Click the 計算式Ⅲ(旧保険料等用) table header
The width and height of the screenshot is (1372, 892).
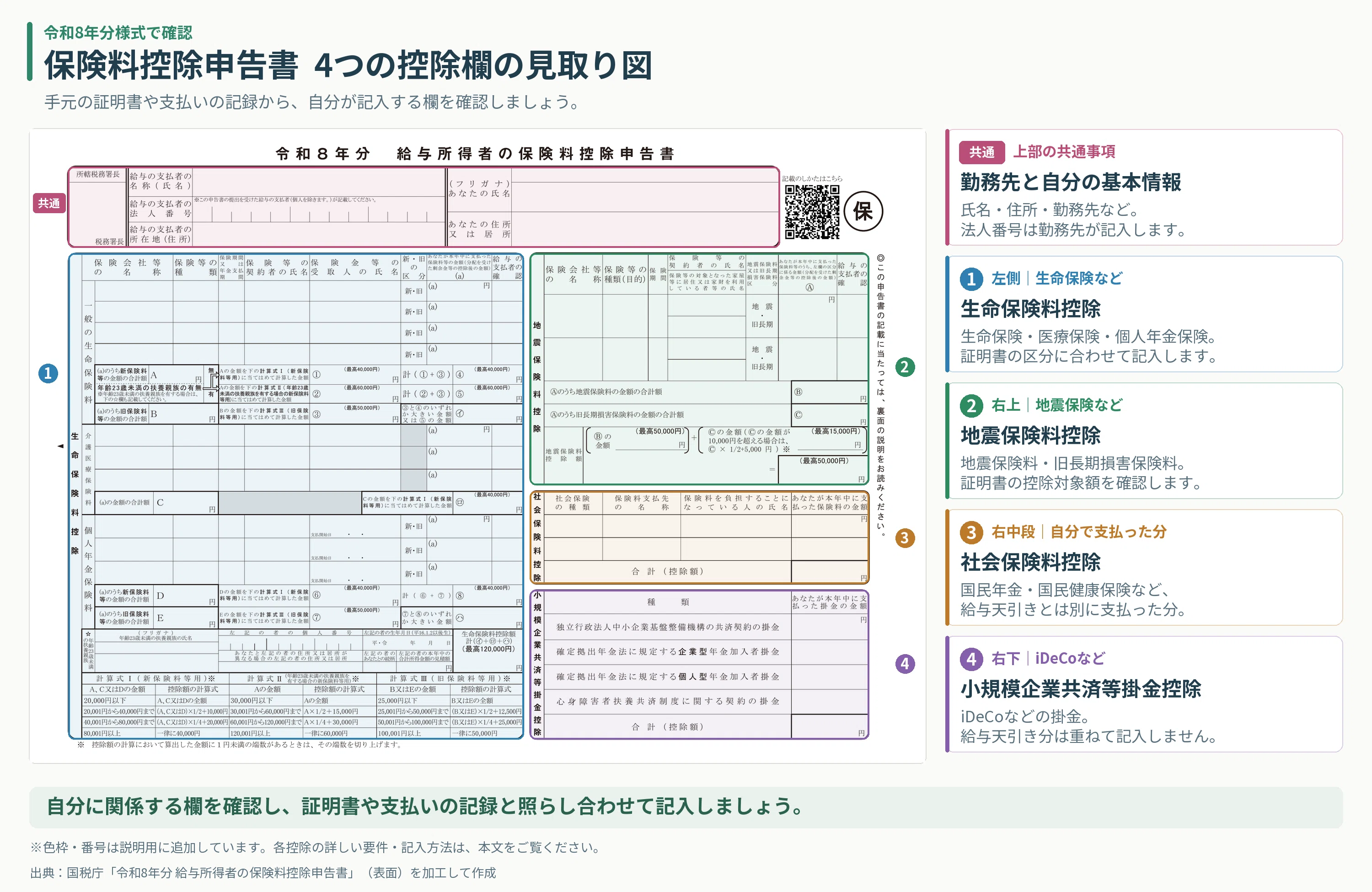pos(450,679)
